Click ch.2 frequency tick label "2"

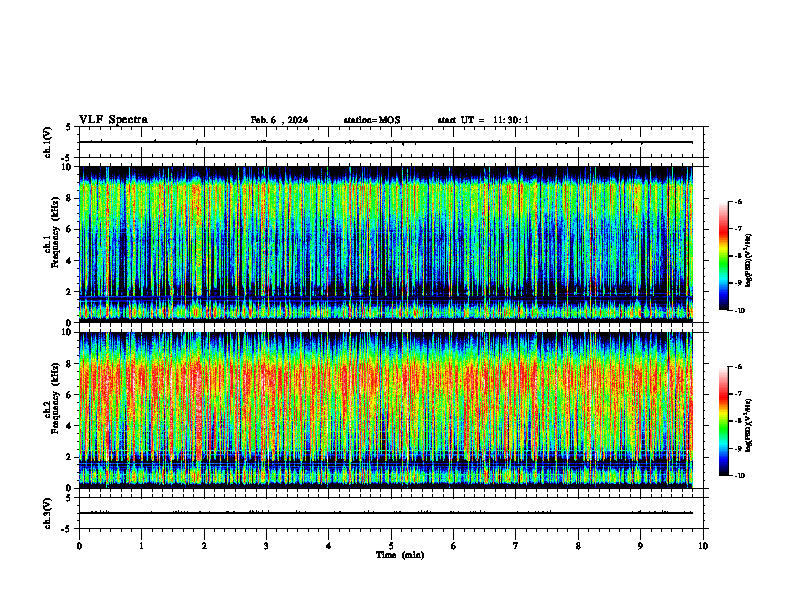70,457
